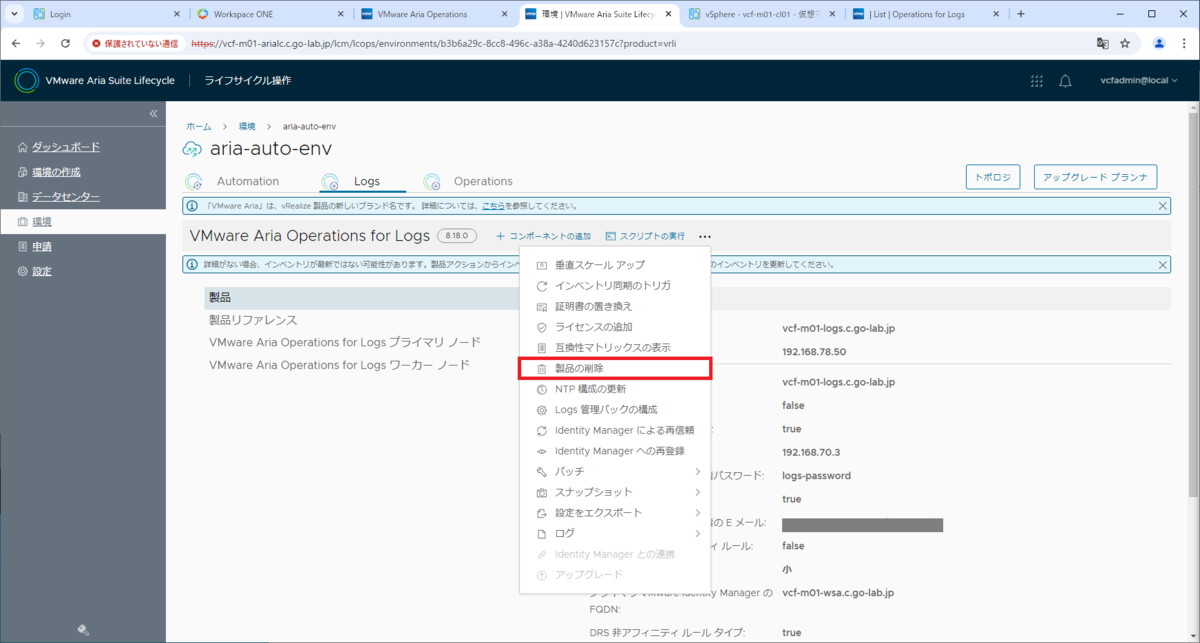Screen dimensions: 1200x643
Task: Choose インベントリ同期のトリガ from the menu
Action: coord(615,285)
